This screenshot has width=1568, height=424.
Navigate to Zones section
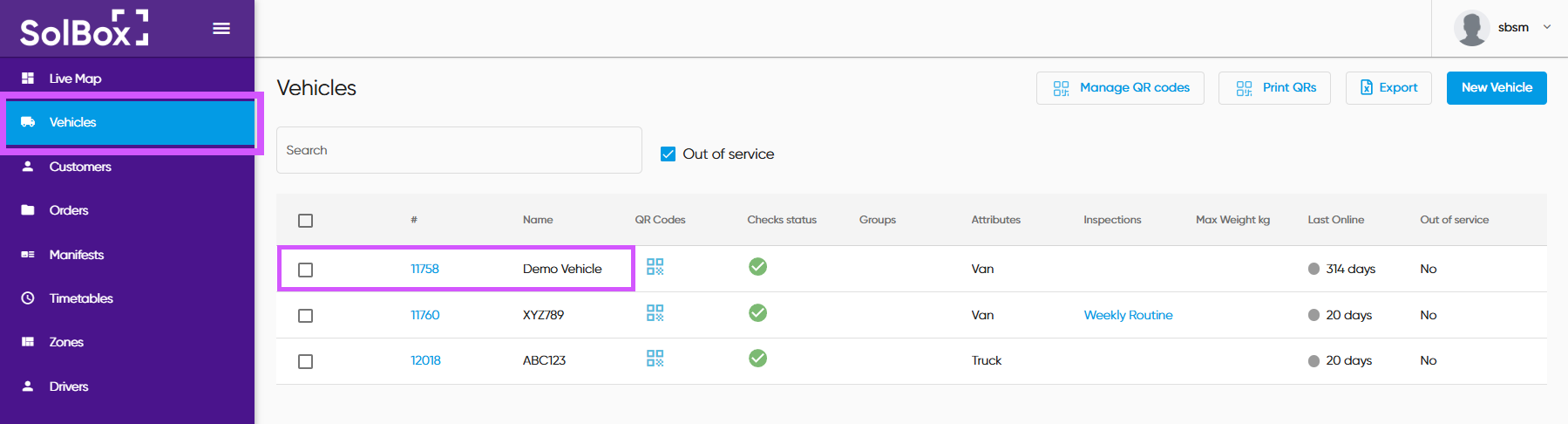coord(66,342)
